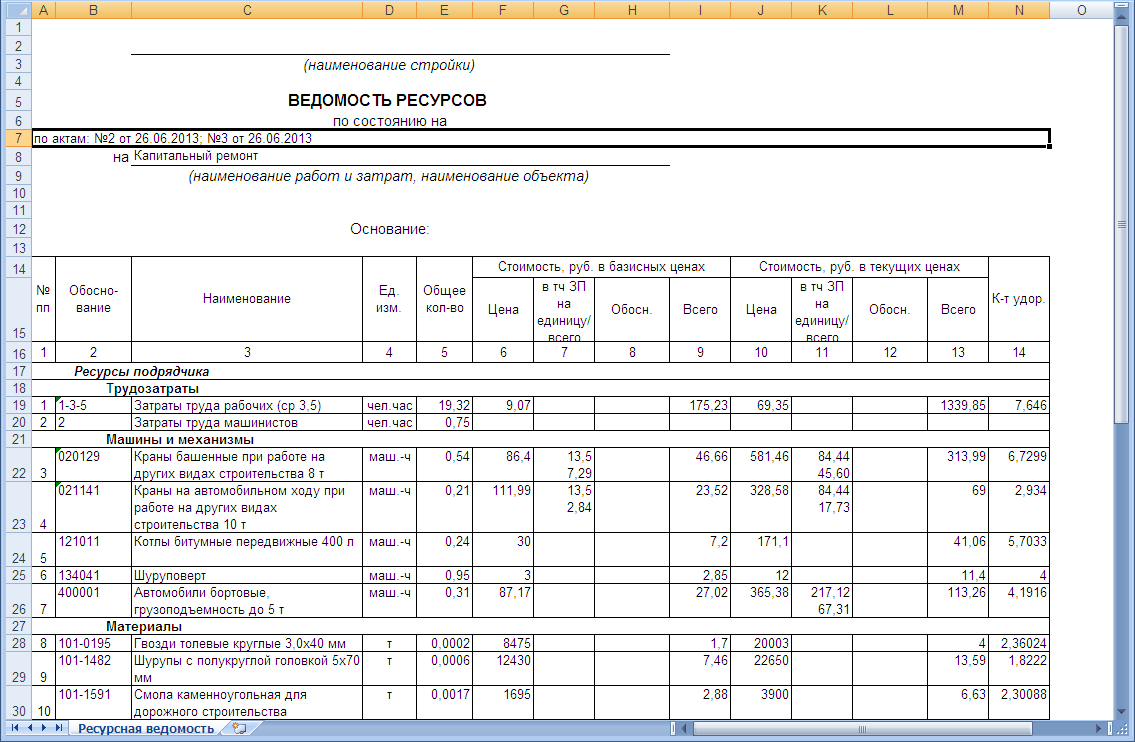The width and height of the screenshot is (1135, 742).
Task: Click the horizontal scrollbar thumb
Action: [862, 728]
